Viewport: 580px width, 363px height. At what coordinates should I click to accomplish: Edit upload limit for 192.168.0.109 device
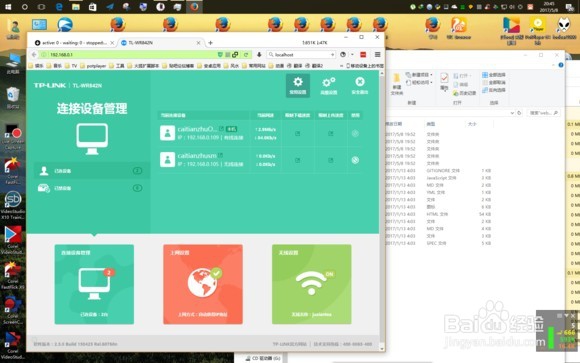pyautogui.click(x=330, y=134)
